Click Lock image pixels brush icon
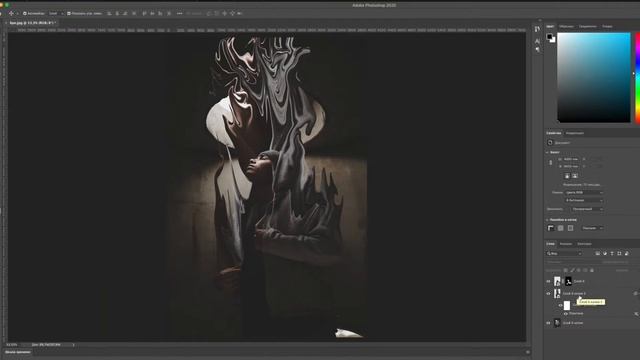 point(572,270)
